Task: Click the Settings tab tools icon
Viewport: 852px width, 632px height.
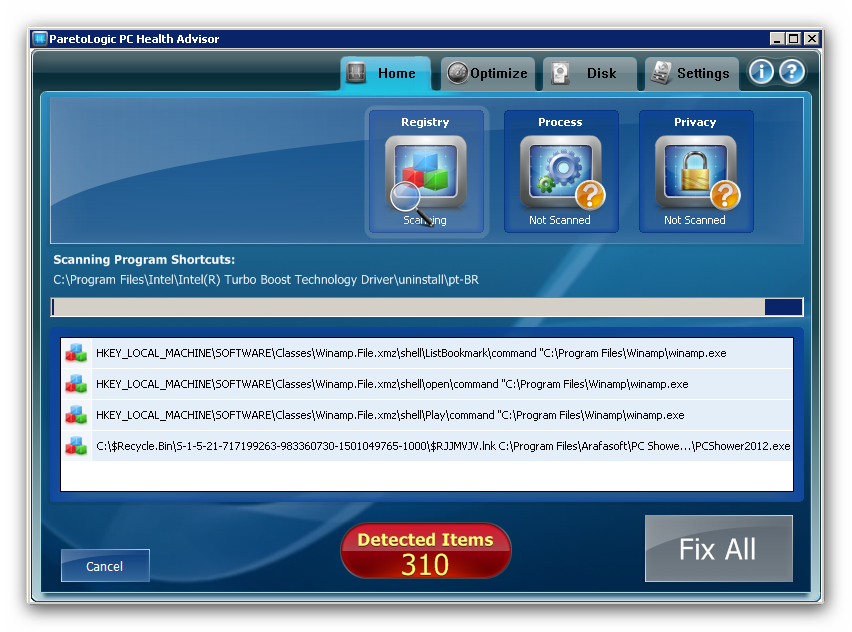Action: [x=661, y=73]
